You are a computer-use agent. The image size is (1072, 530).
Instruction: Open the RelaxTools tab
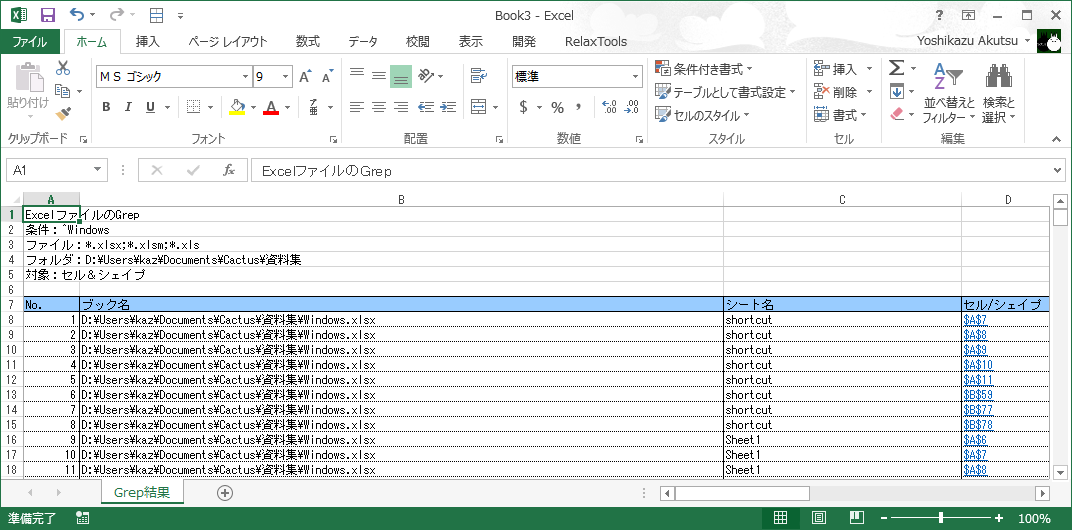[x=595, y=41]
